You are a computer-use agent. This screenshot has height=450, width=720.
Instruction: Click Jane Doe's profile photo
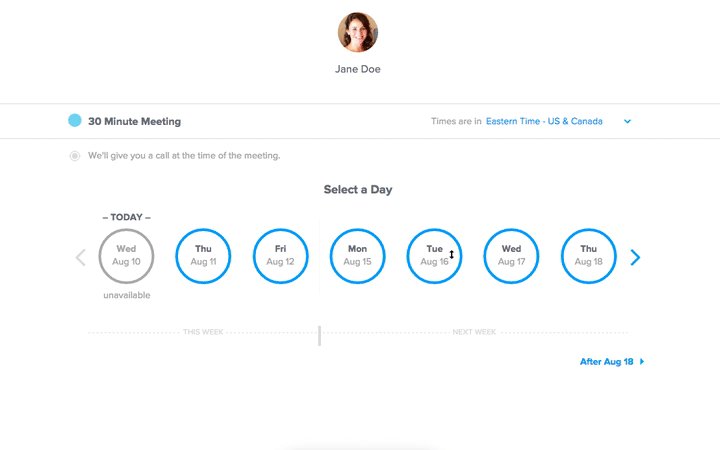pos(358,32)
